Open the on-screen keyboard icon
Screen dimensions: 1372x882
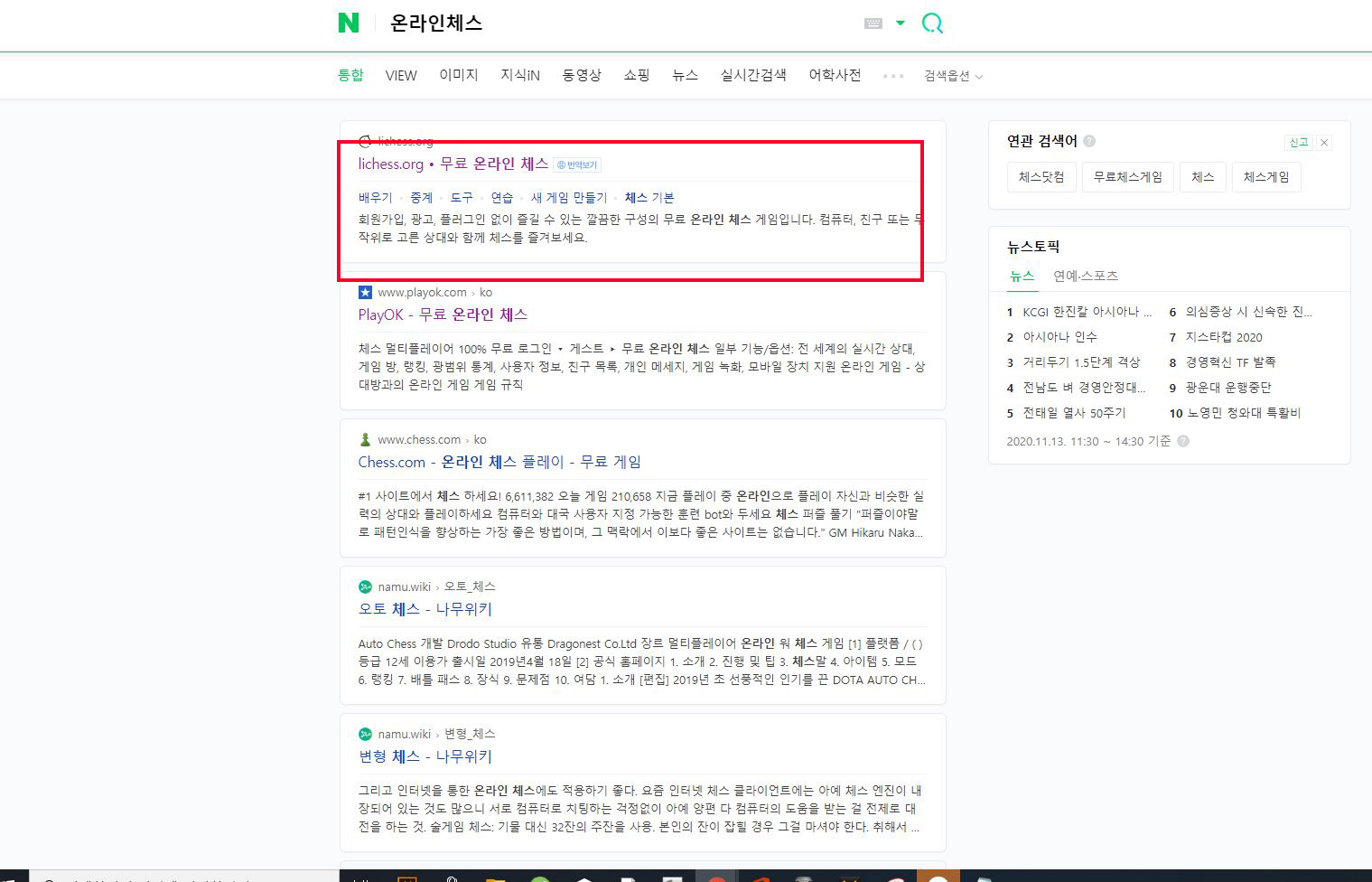click(873, 23)
